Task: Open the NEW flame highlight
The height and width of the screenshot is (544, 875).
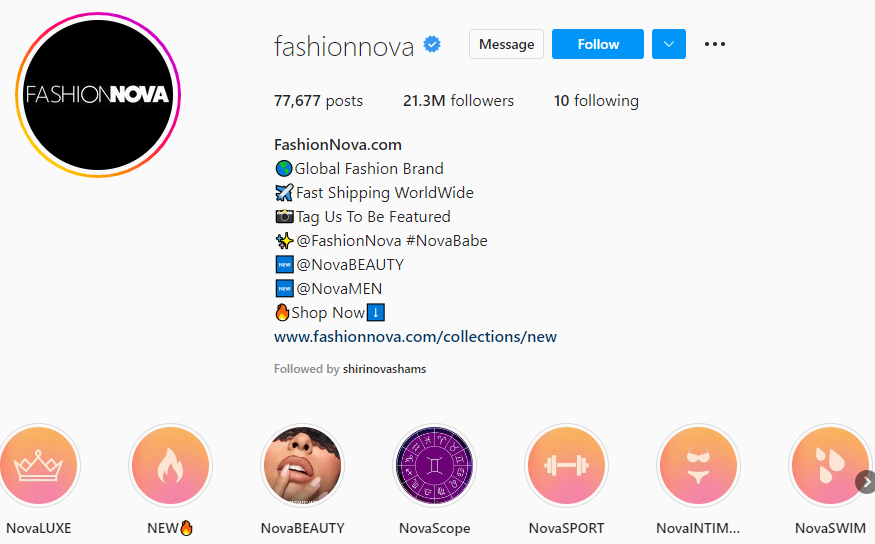Action: click(x=171, y=465)
